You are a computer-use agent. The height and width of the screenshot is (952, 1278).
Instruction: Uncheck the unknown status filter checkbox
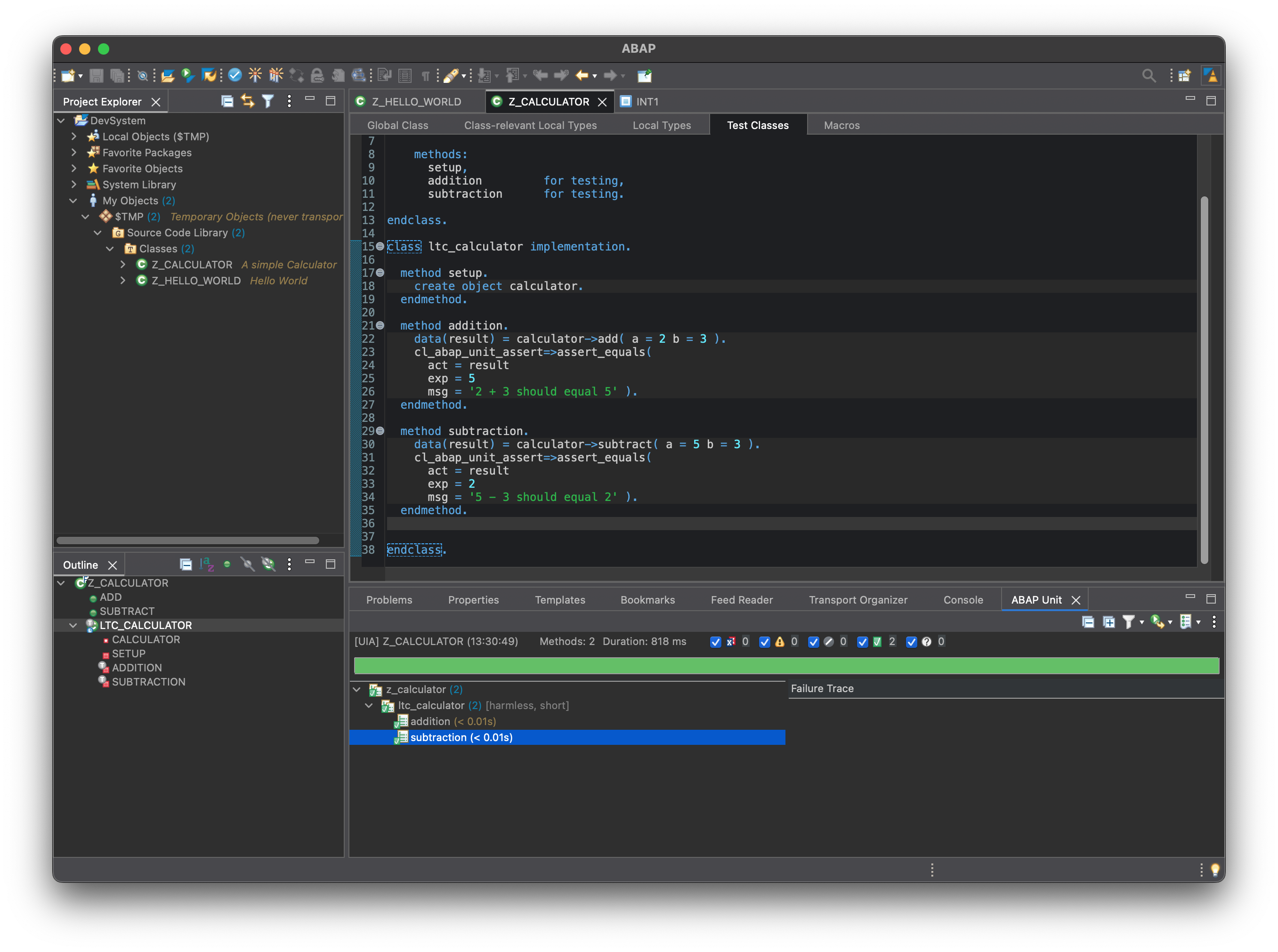tap(912, 642)
